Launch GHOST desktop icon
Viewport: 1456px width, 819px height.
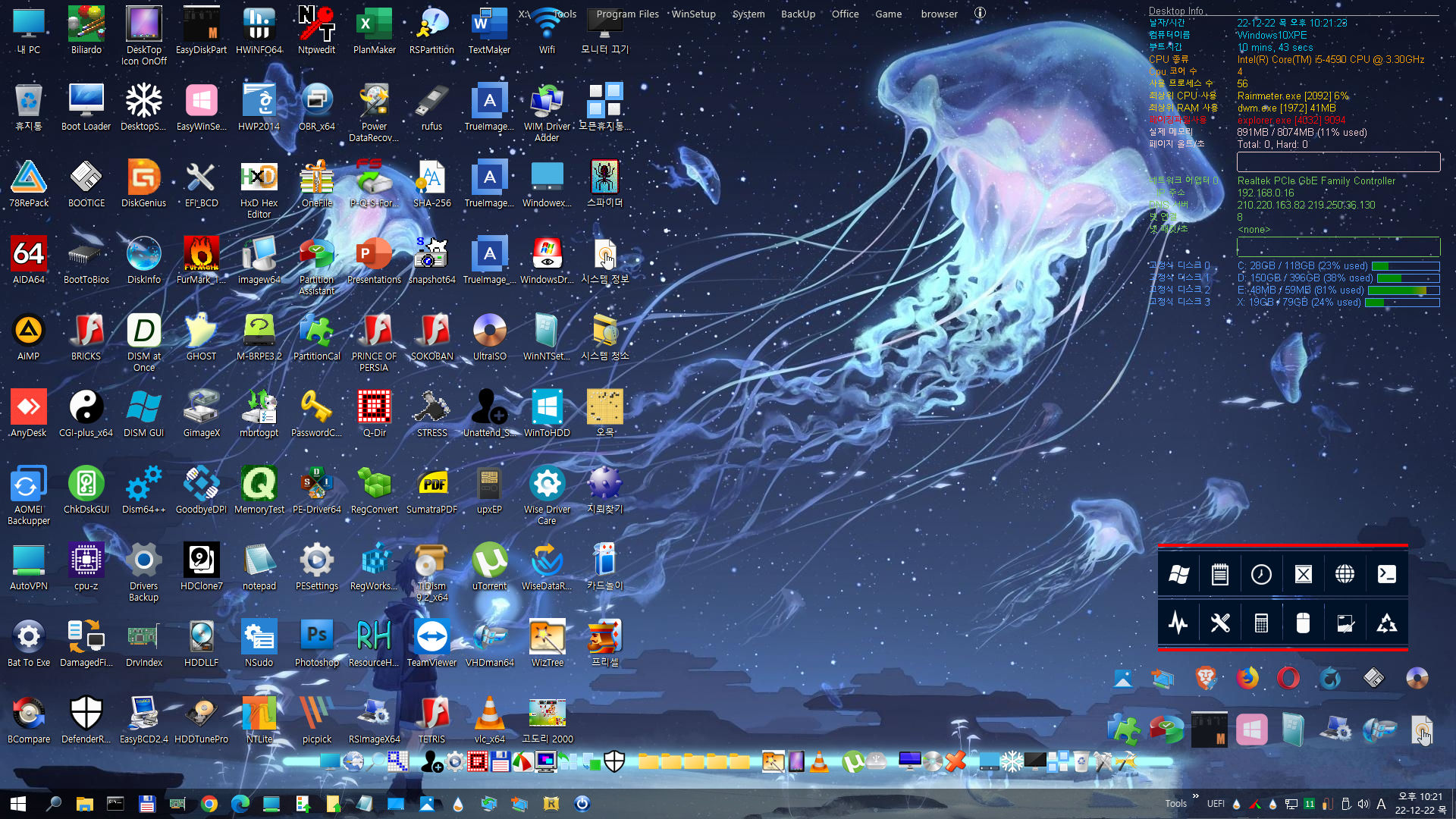(x=201, y=337)
